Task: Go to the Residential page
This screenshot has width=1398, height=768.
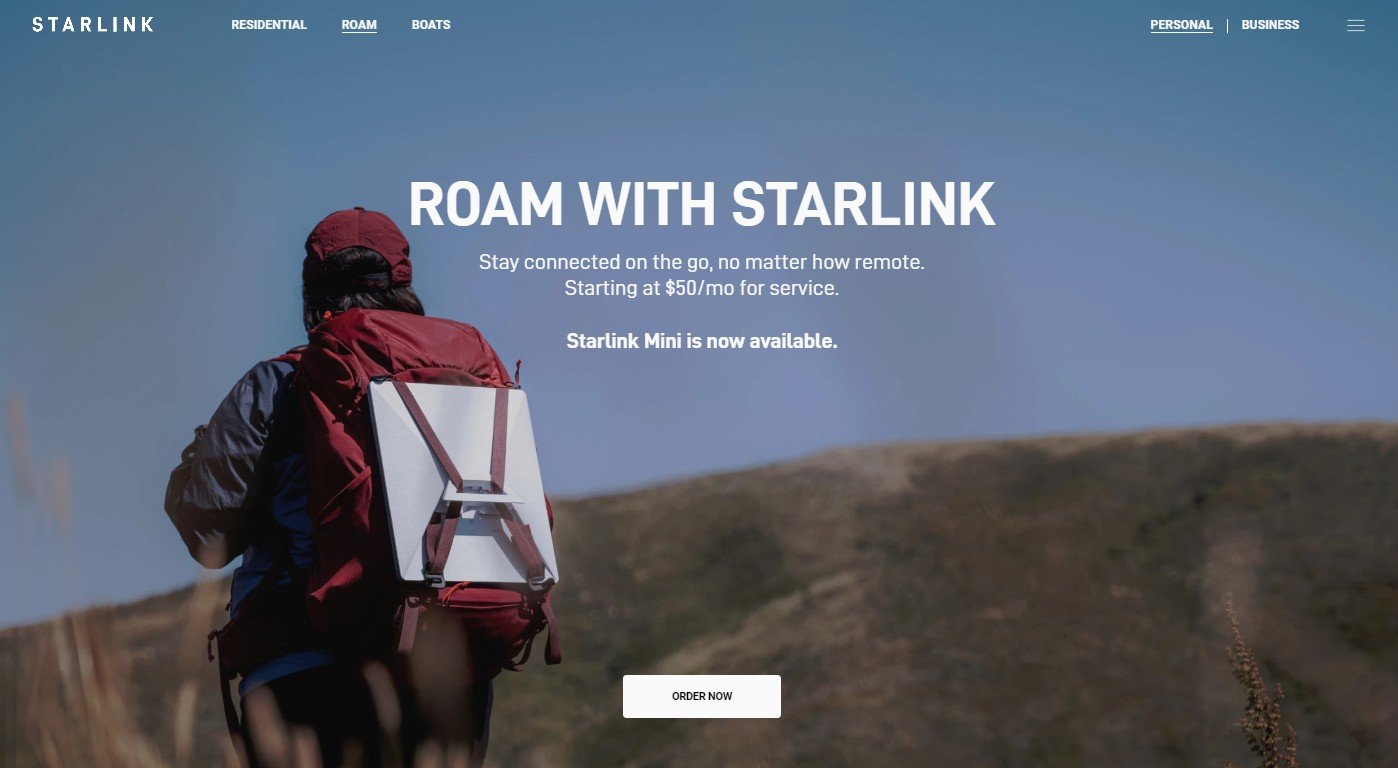Action: [x=269, y=25]
